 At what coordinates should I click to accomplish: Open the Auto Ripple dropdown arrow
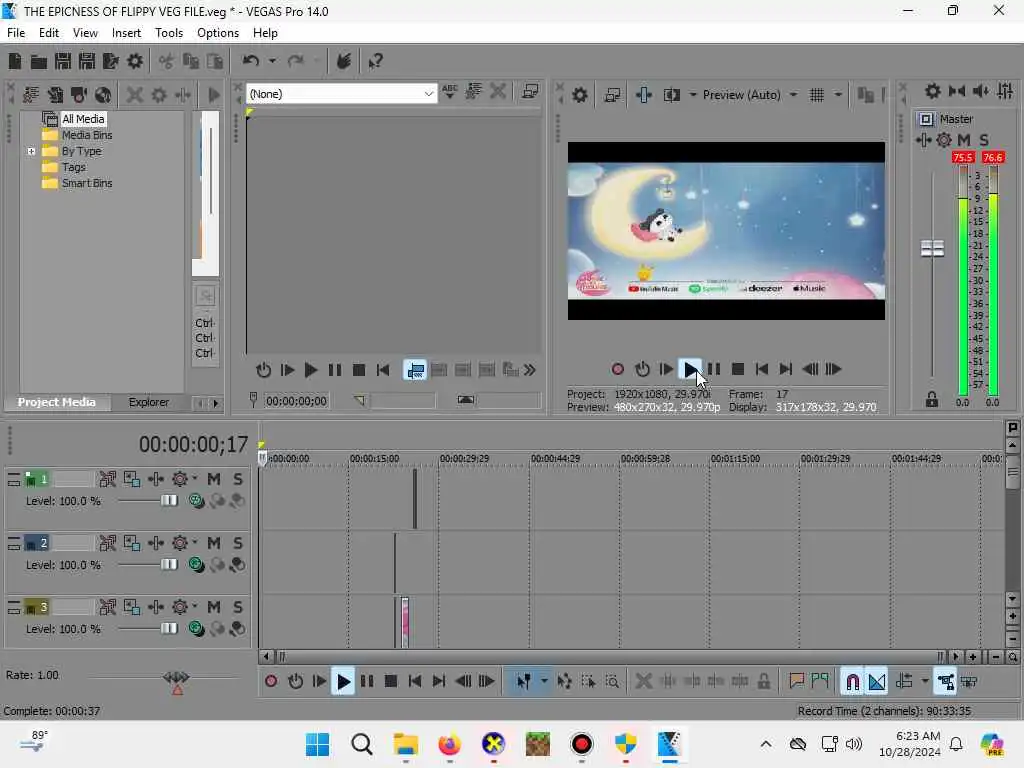click(925, 682)
